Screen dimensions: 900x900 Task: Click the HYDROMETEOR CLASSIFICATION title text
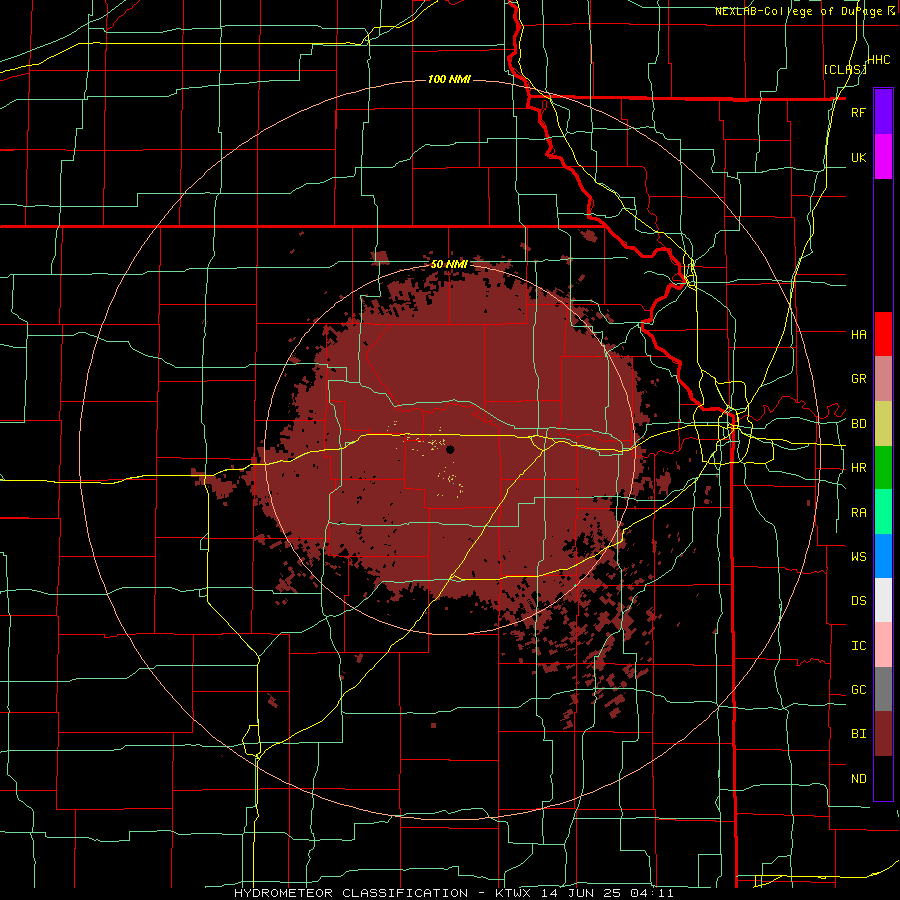(351, 893)
